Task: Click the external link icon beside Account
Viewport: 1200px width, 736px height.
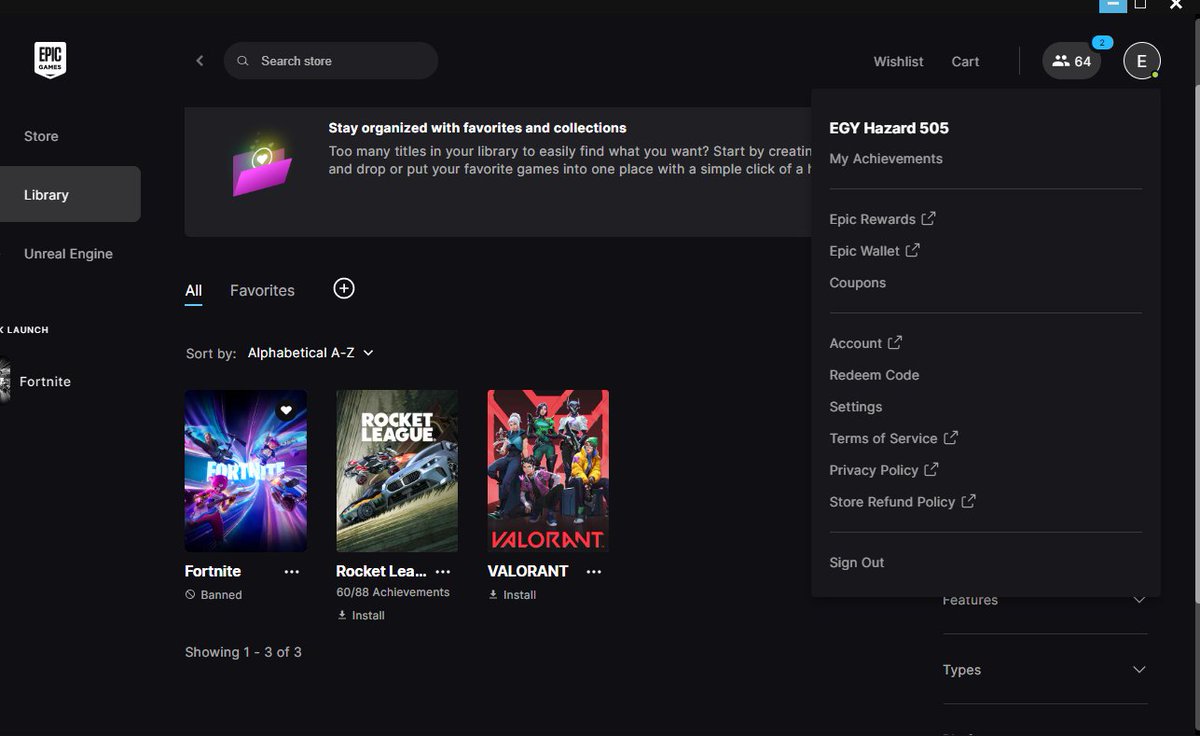Action: point(895,342)
